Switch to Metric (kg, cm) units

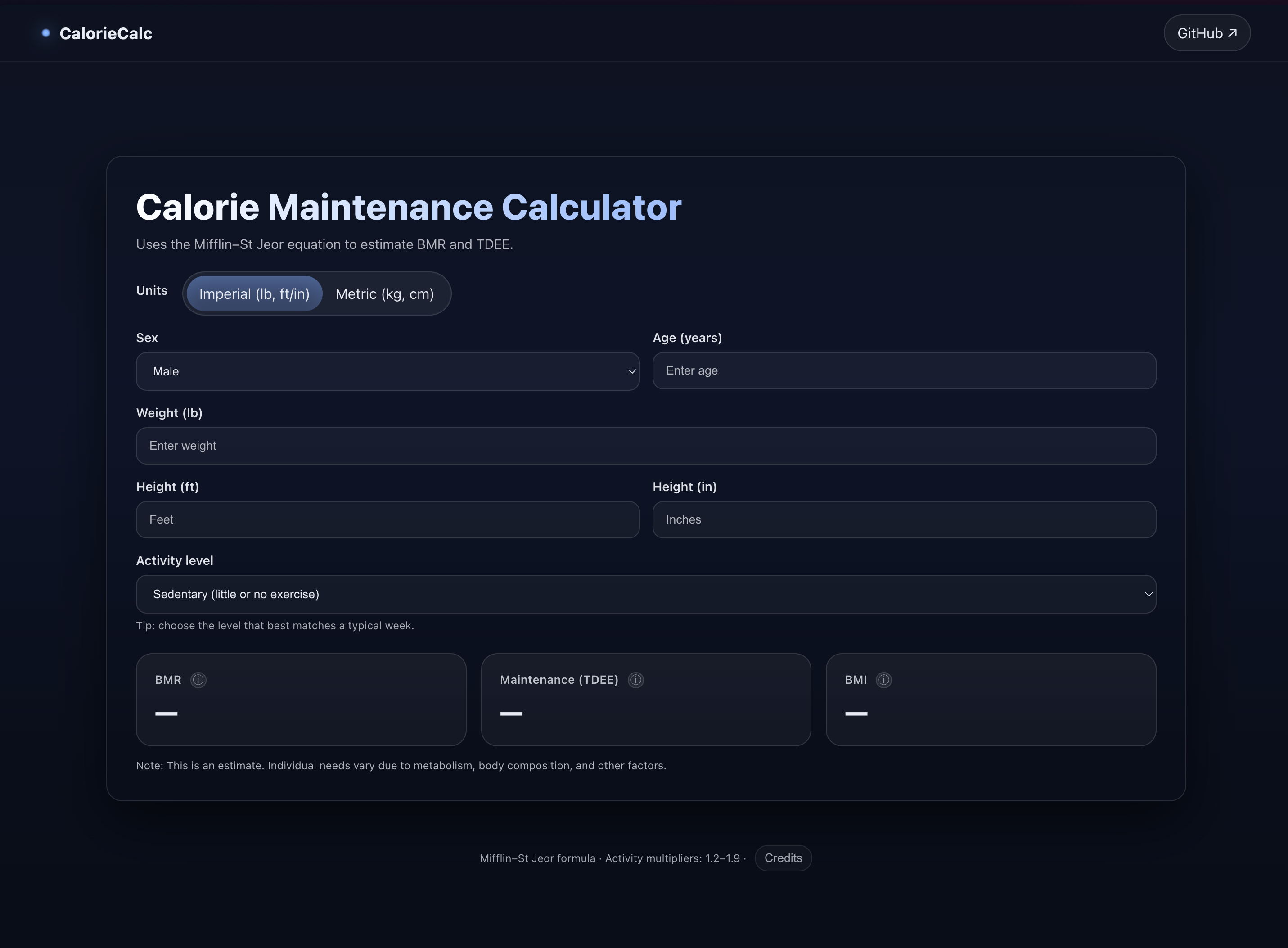pos(384,294)
